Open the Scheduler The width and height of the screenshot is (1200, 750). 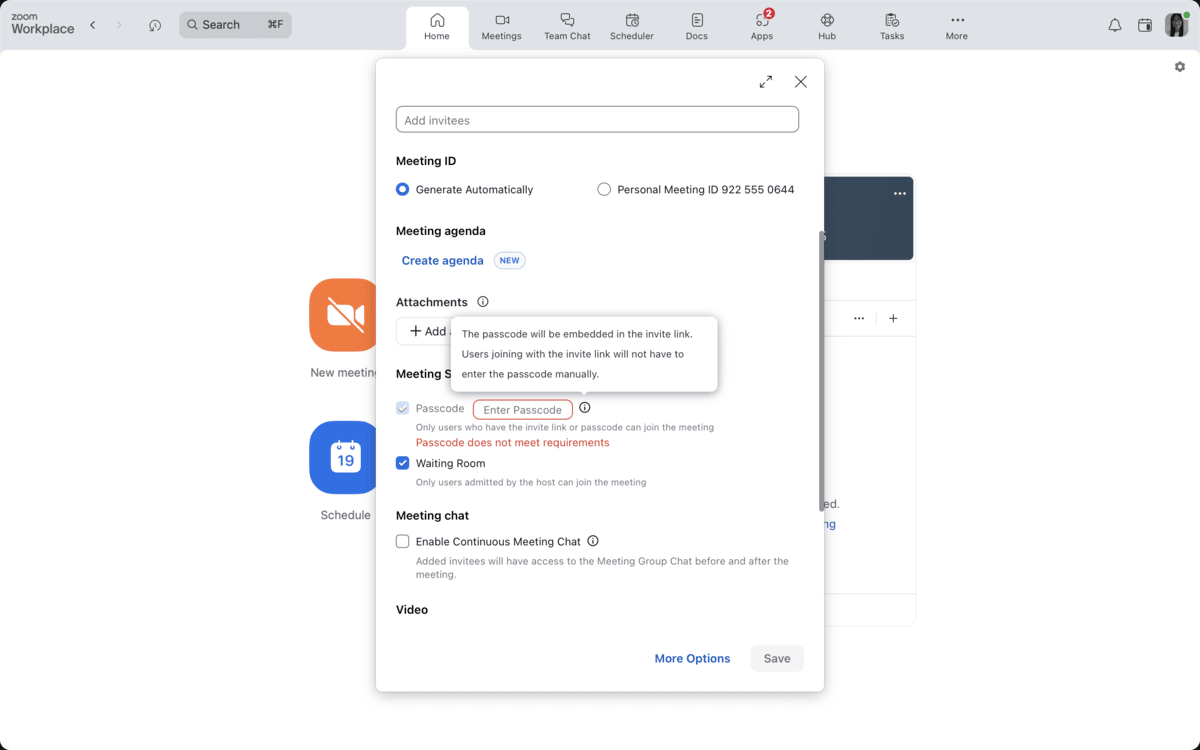[x=632, y=25]
